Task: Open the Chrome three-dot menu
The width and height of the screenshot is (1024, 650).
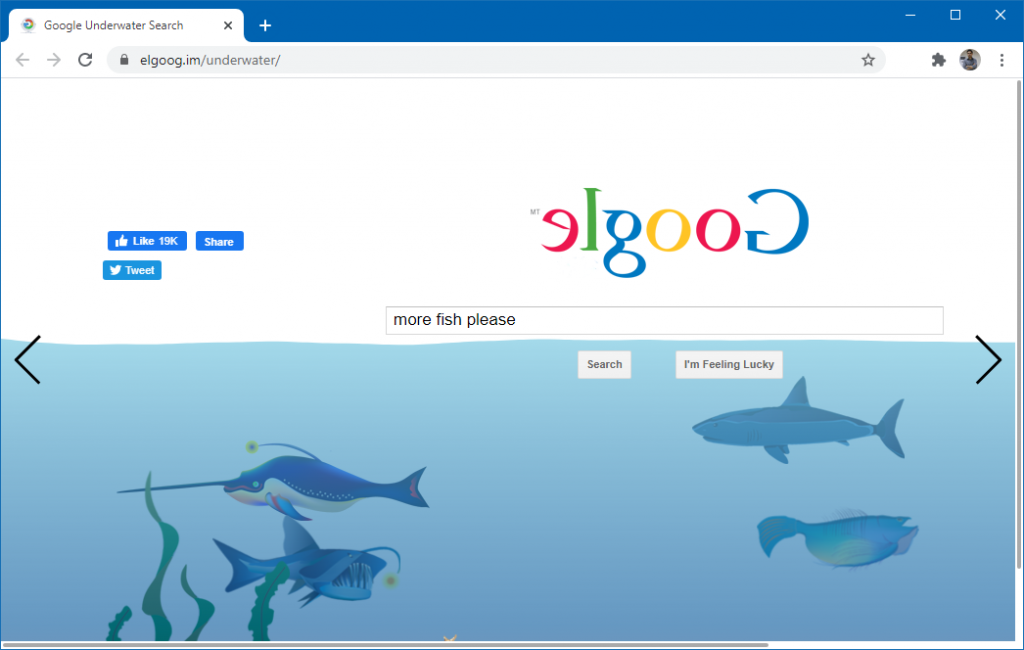Action: point(1002,59)
